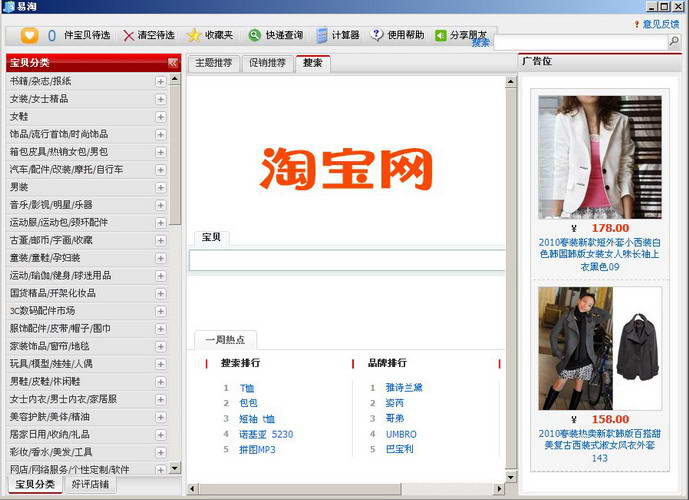Select 家装饰品/窗帘/地毯 category row
Screen dimensions: 689x500
pos(87,346)
